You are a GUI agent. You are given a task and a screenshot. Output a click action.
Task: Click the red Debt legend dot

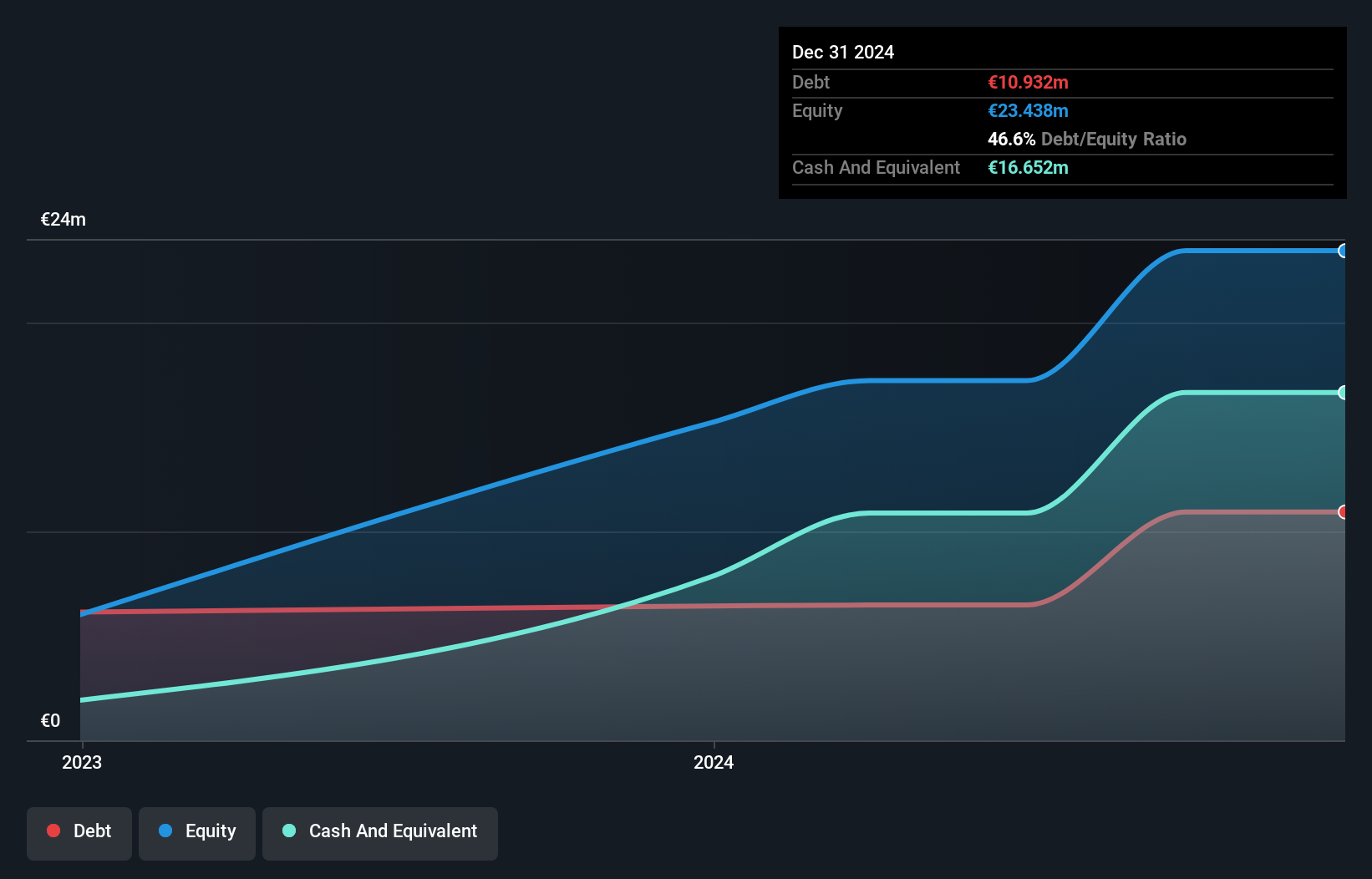tap(53, 831)
